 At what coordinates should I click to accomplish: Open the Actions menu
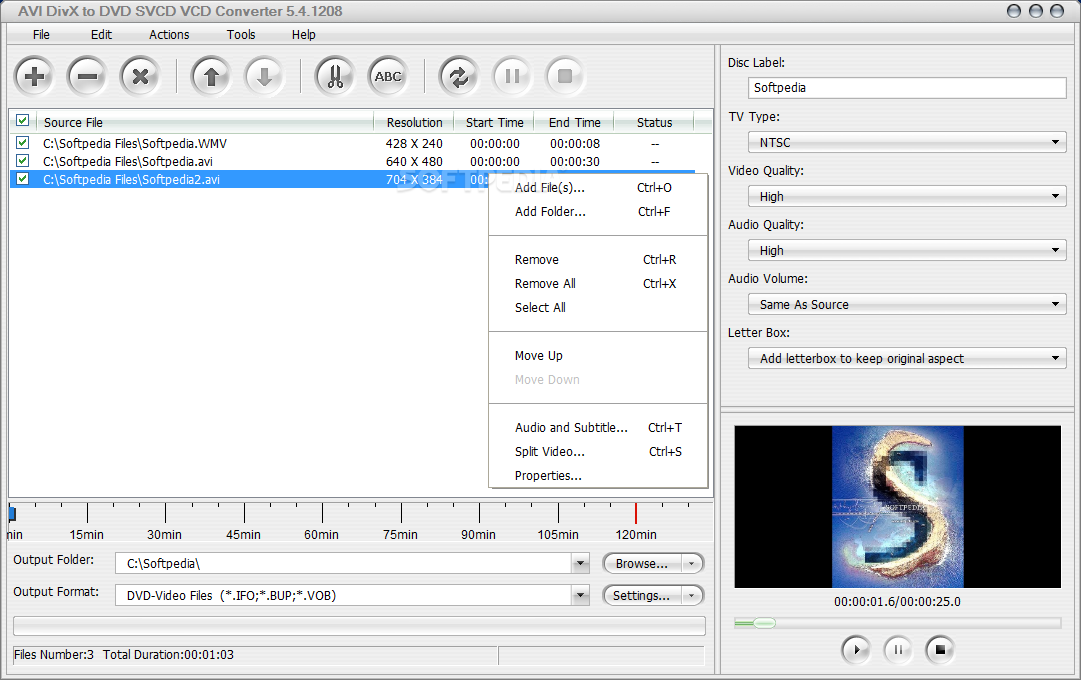coord(169,34)
